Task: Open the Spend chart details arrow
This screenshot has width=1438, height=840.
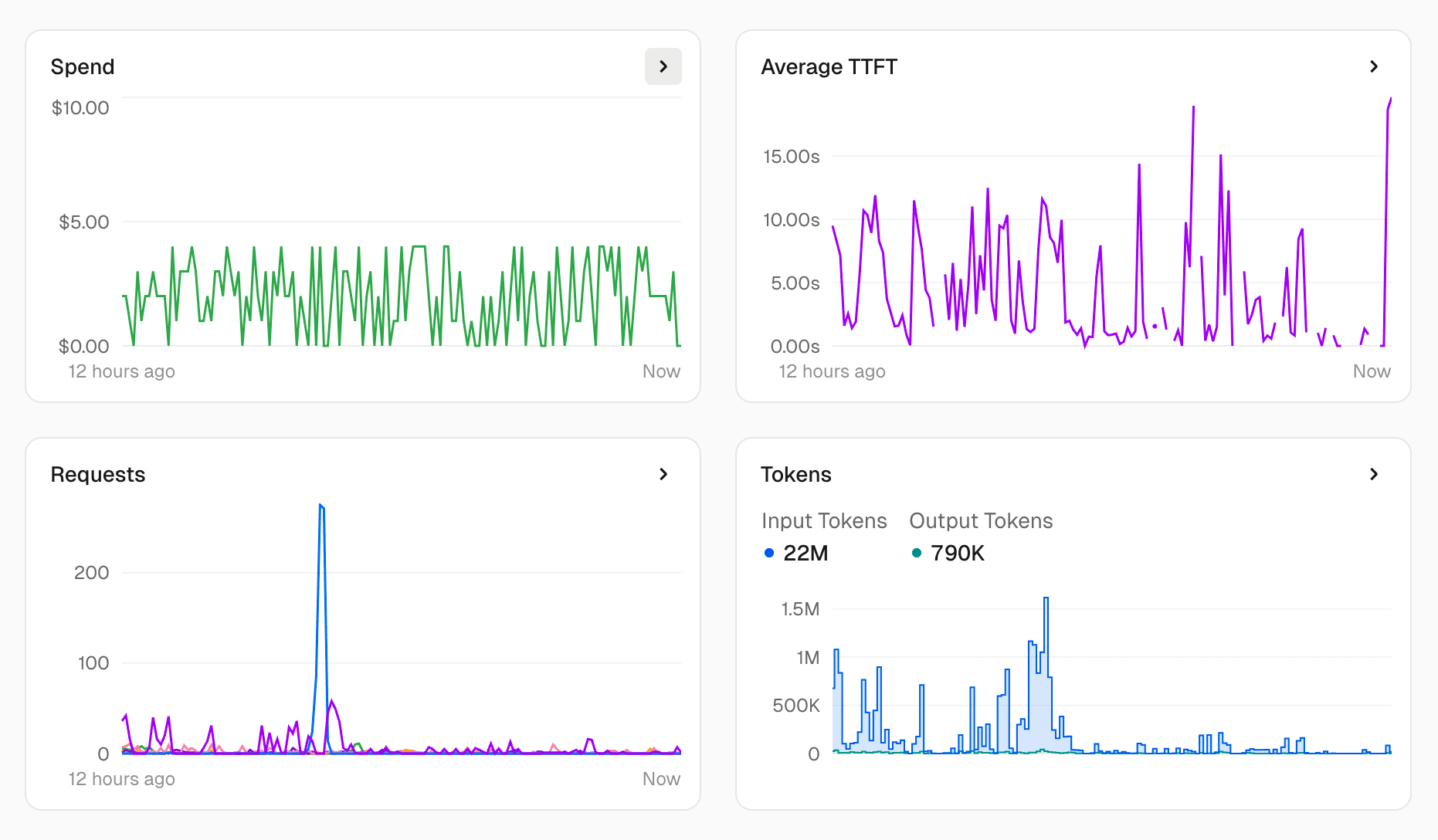Action: pyautogui.click(x=663, y=66)
